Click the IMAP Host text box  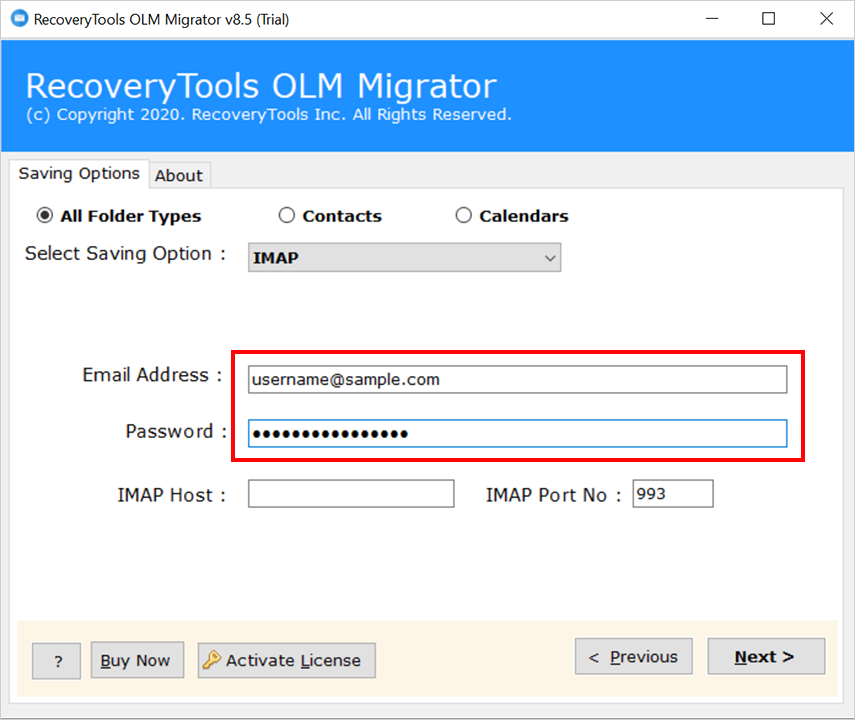click(351, 494)
